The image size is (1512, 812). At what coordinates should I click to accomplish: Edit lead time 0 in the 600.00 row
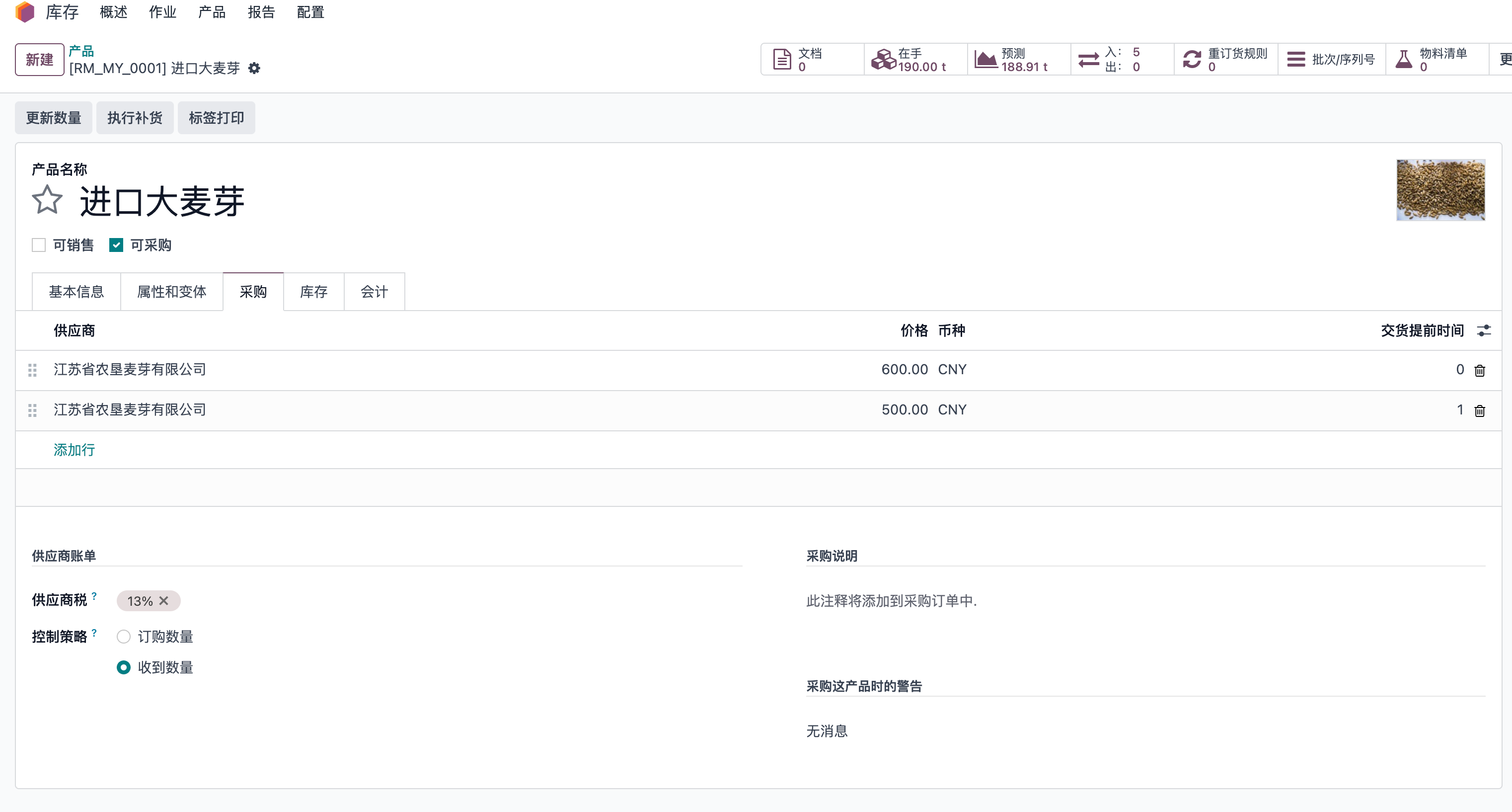(1460, 370)
